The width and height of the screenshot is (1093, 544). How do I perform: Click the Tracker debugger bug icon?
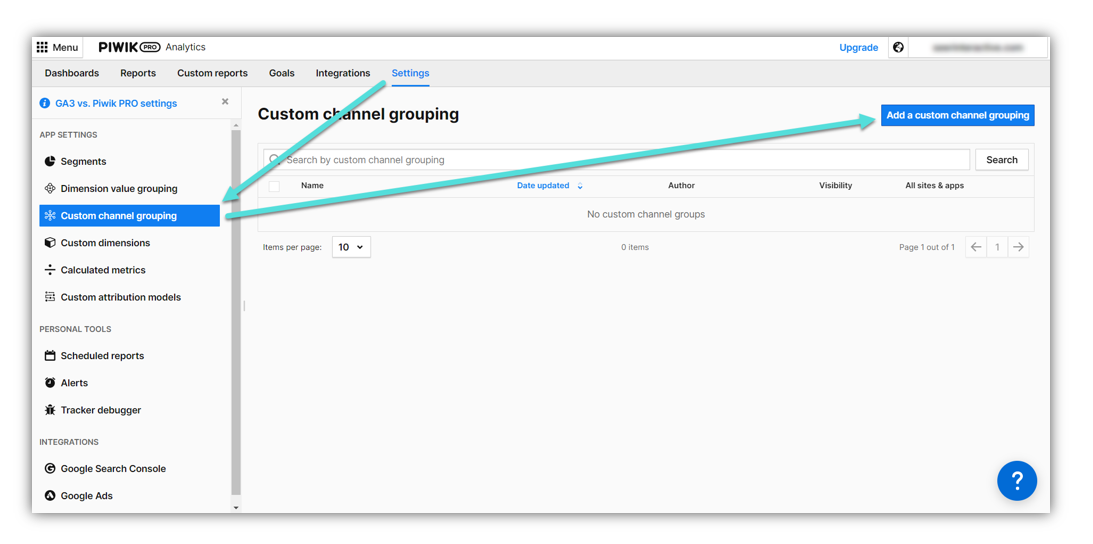coord(50,410)
